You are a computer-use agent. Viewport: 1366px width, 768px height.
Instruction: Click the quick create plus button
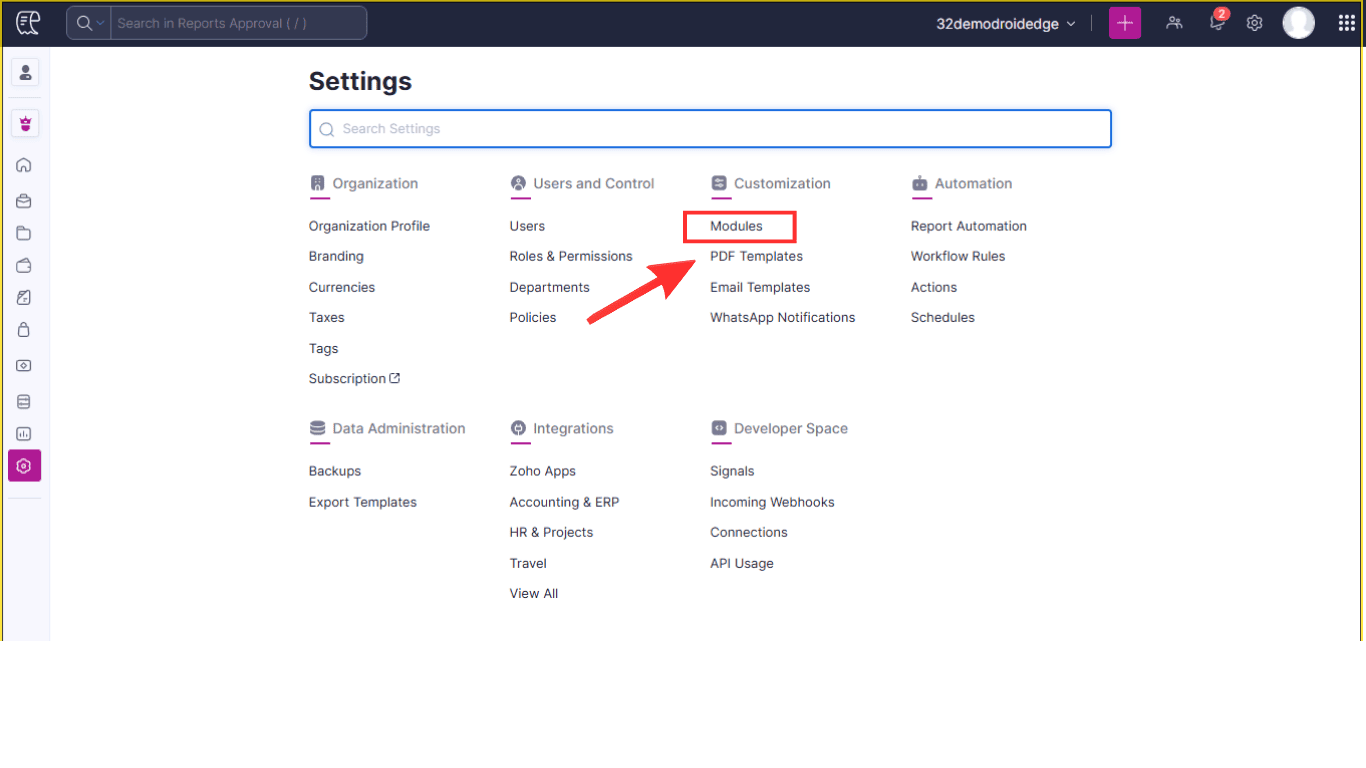1125,23
